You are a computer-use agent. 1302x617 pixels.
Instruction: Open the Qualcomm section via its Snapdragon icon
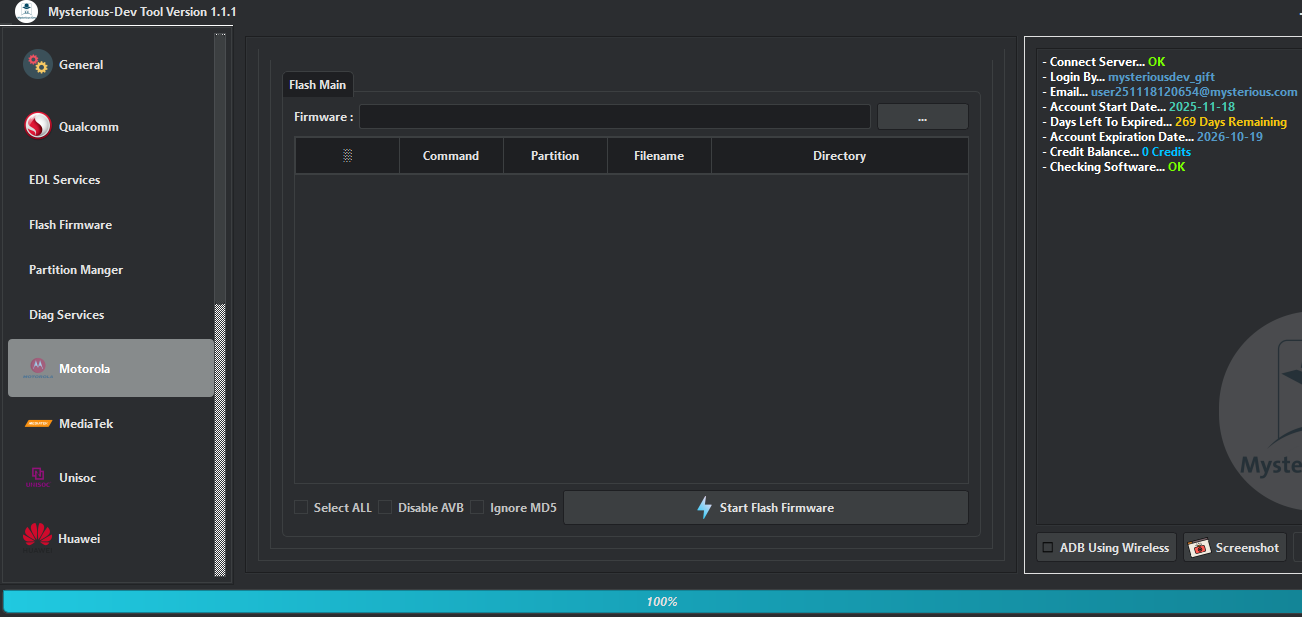pos(37,126)
